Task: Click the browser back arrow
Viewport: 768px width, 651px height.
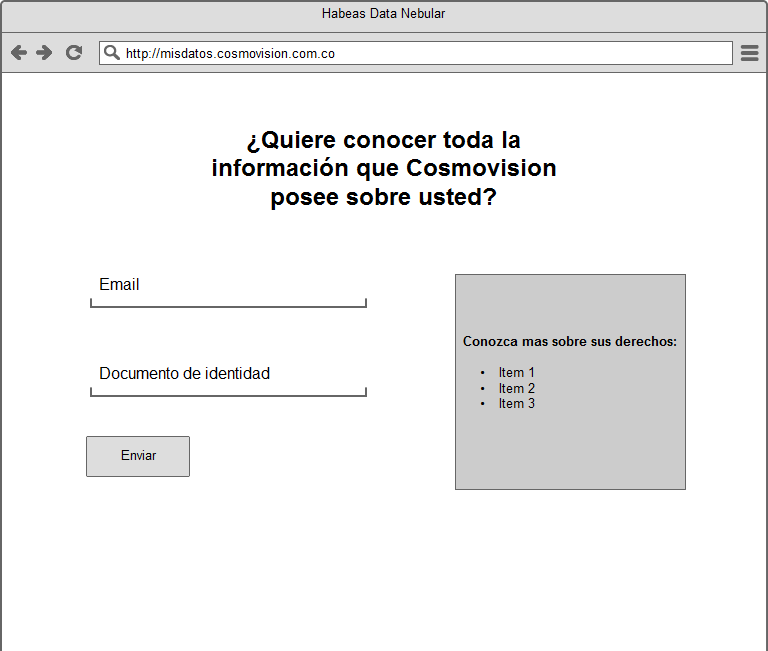Action: [x=19, y=52]
